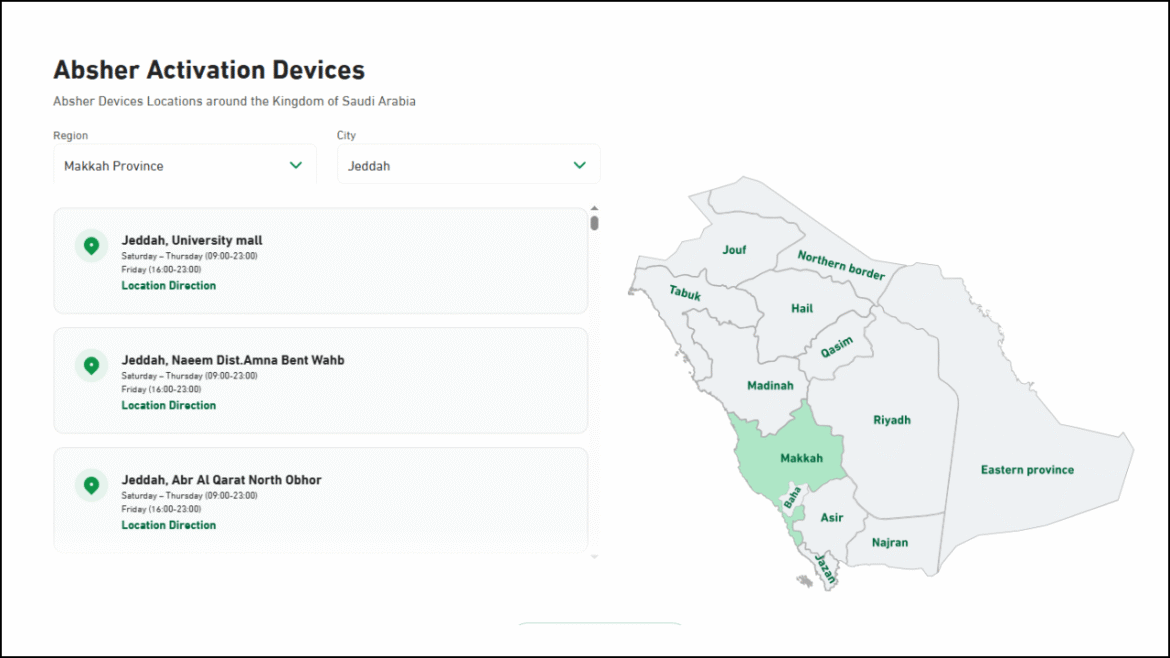Open Location Direction for University mall
Viewport: 1170px width, 658px height.
168,286
